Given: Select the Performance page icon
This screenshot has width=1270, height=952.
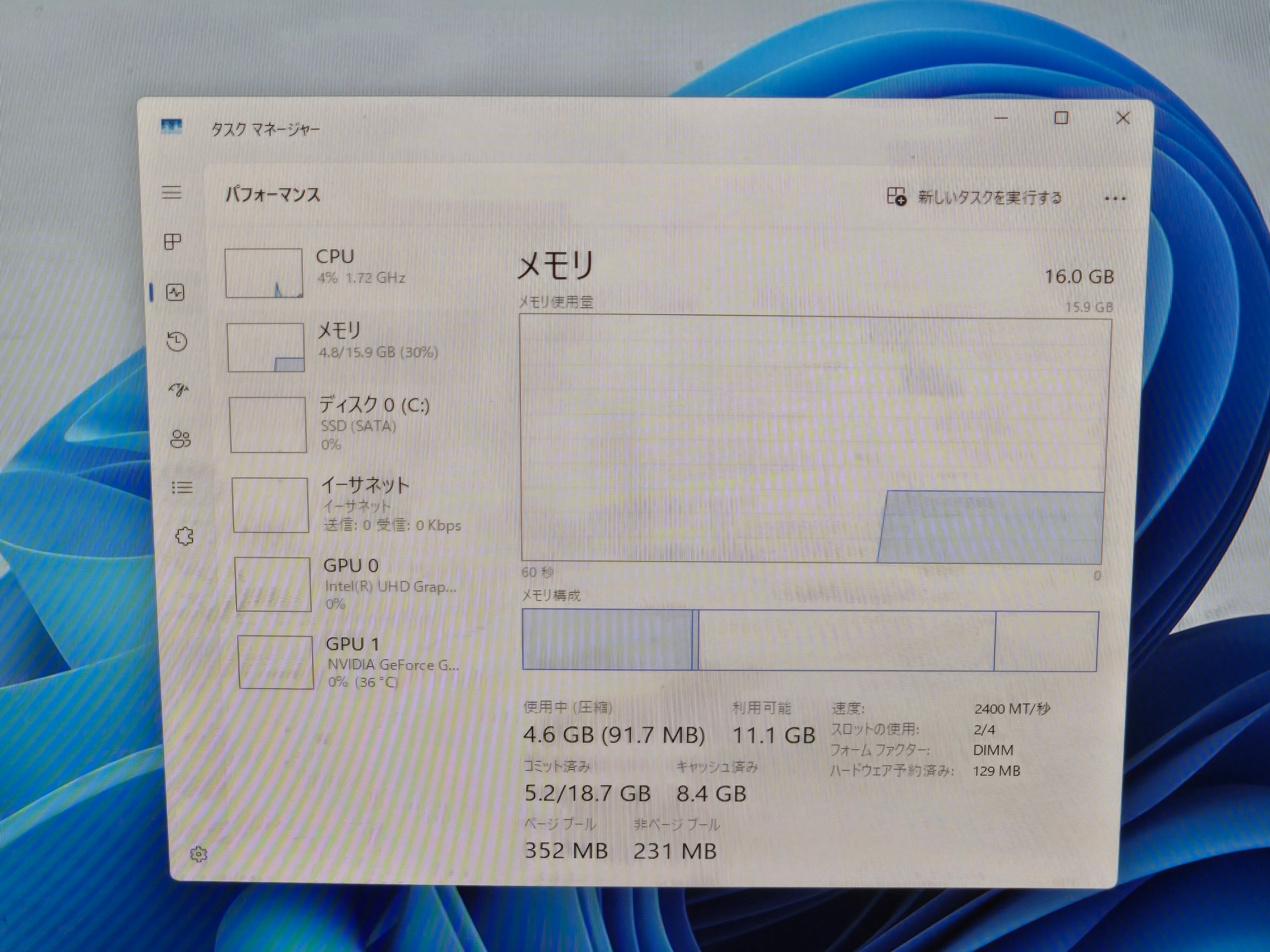Looking at the screenshot, I should (175, 293).
